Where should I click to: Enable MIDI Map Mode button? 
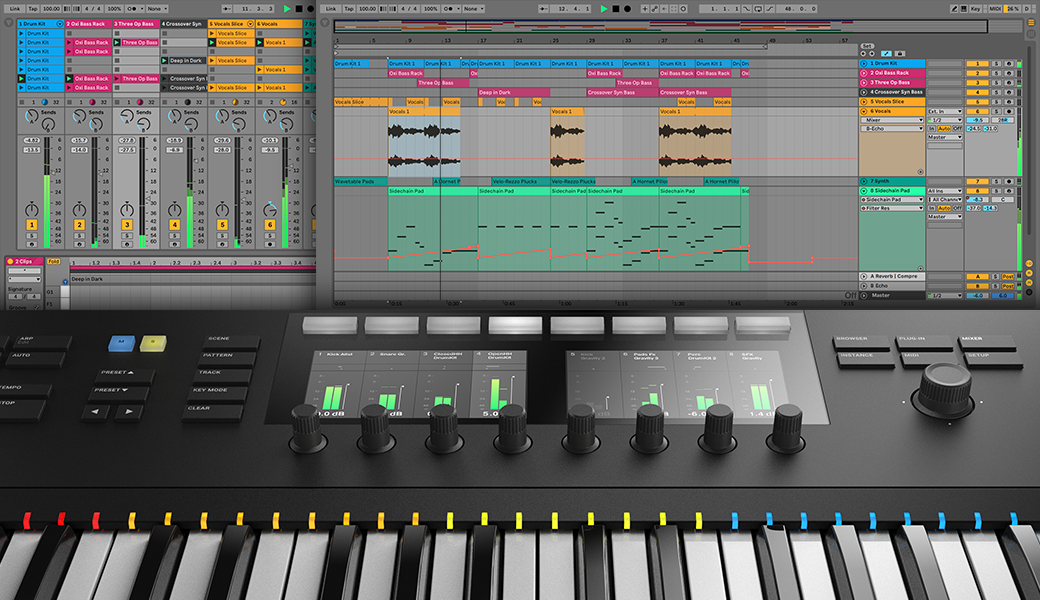click(x=995, y=9)
